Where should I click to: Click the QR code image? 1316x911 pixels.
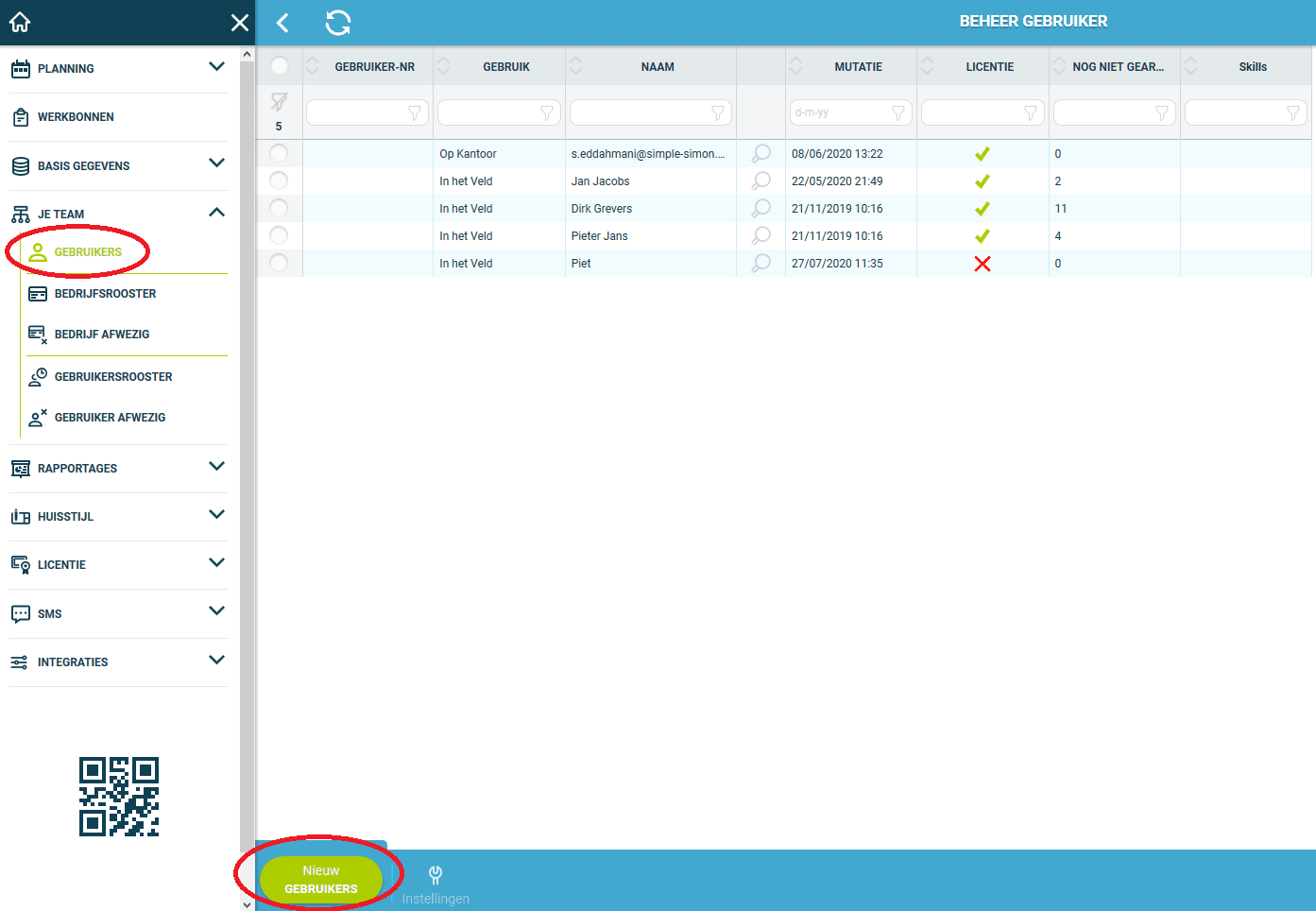(119, 797)
